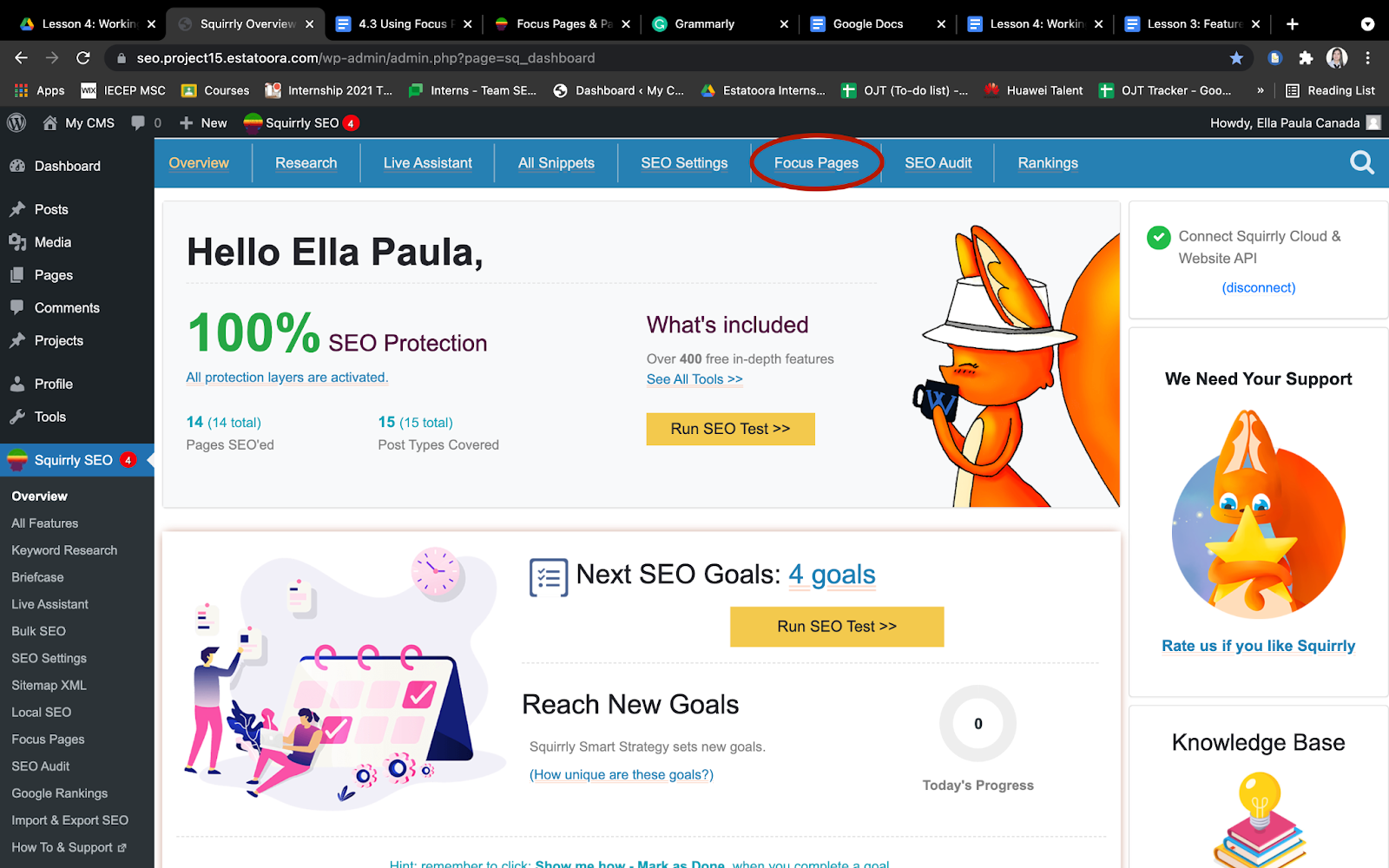This screenshot has height=868, width=1389.
Task: Open Rate us if you like Squirrly
Action: (1258, 646)
